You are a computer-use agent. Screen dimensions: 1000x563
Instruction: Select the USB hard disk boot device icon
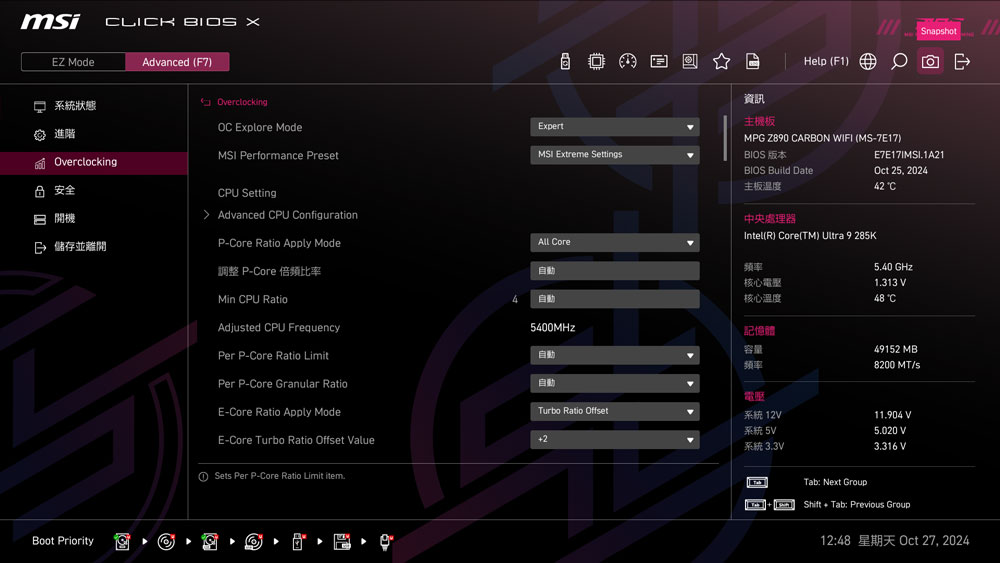[210, 541]
